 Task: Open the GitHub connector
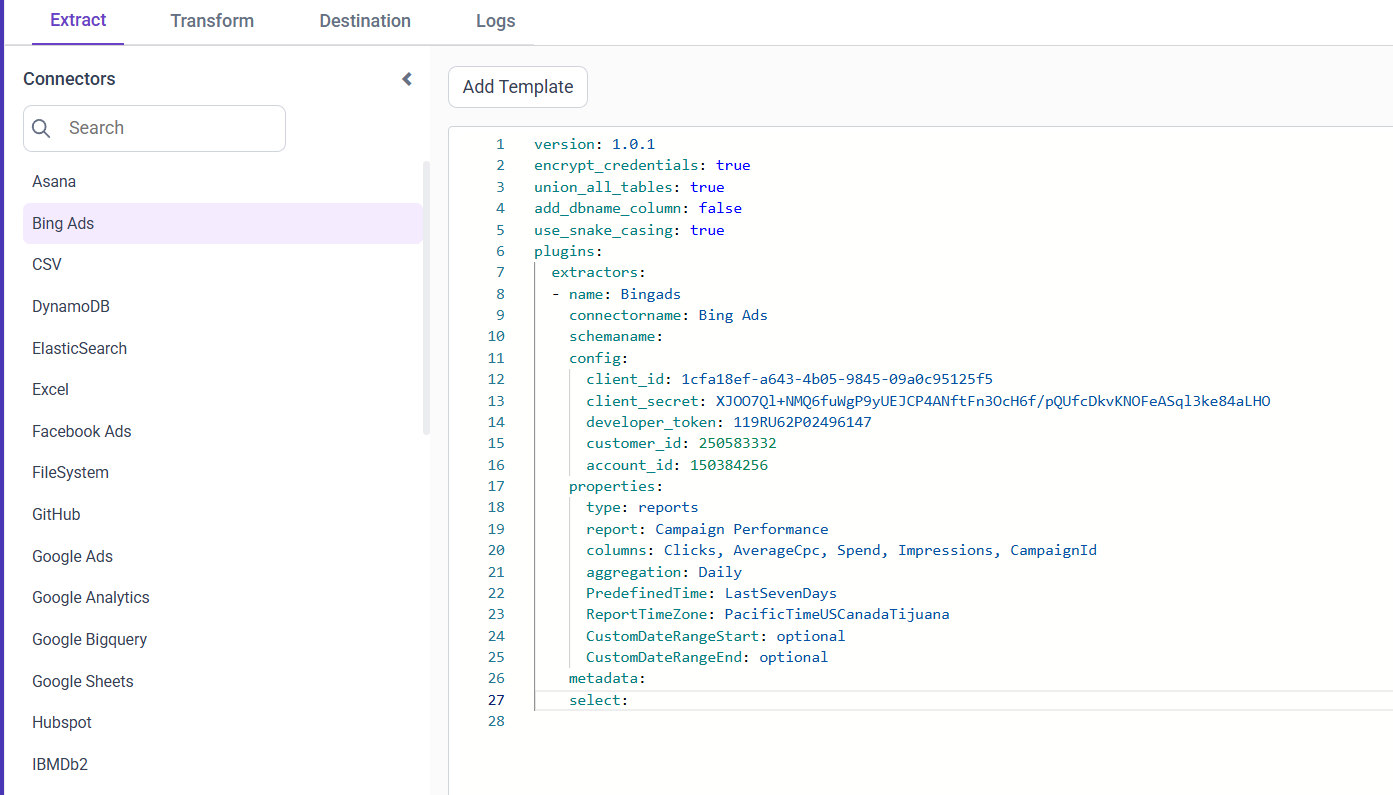(x=56, y=514)
